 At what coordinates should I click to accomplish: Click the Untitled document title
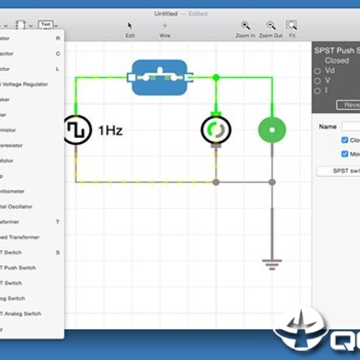click(166, 14)
